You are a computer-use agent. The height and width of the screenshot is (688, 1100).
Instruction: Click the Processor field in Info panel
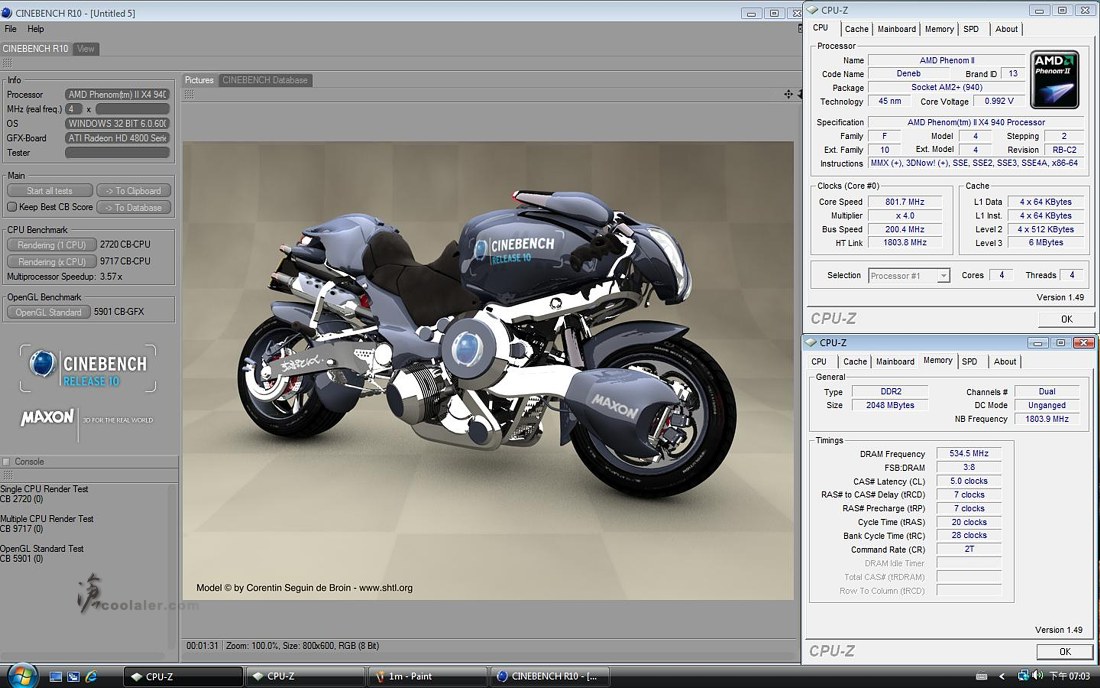[x=117, y=94]
